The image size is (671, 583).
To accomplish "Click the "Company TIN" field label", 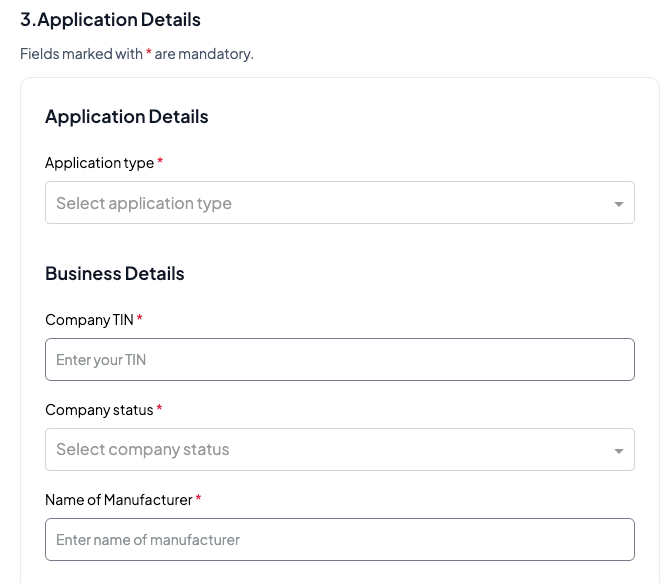I will click(90, 320).
